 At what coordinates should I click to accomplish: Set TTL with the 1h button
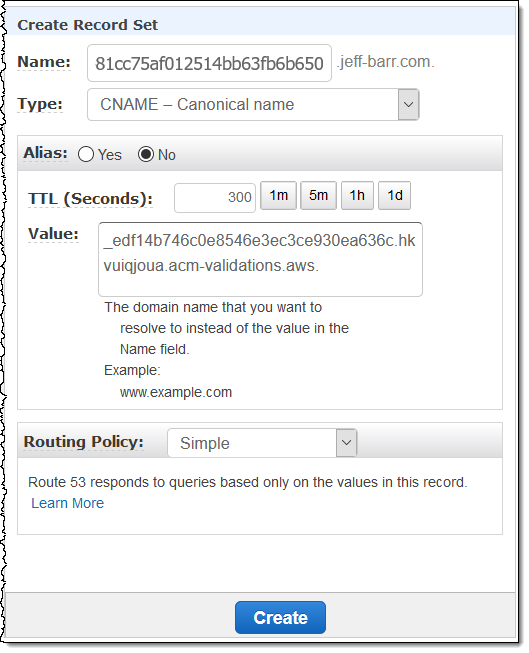357,195
